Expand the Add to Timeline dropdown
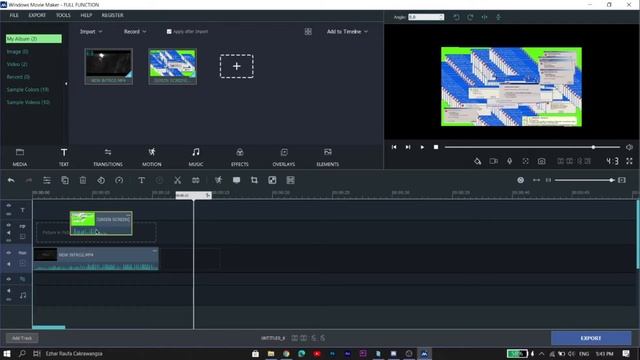 (x=347, y=31)
